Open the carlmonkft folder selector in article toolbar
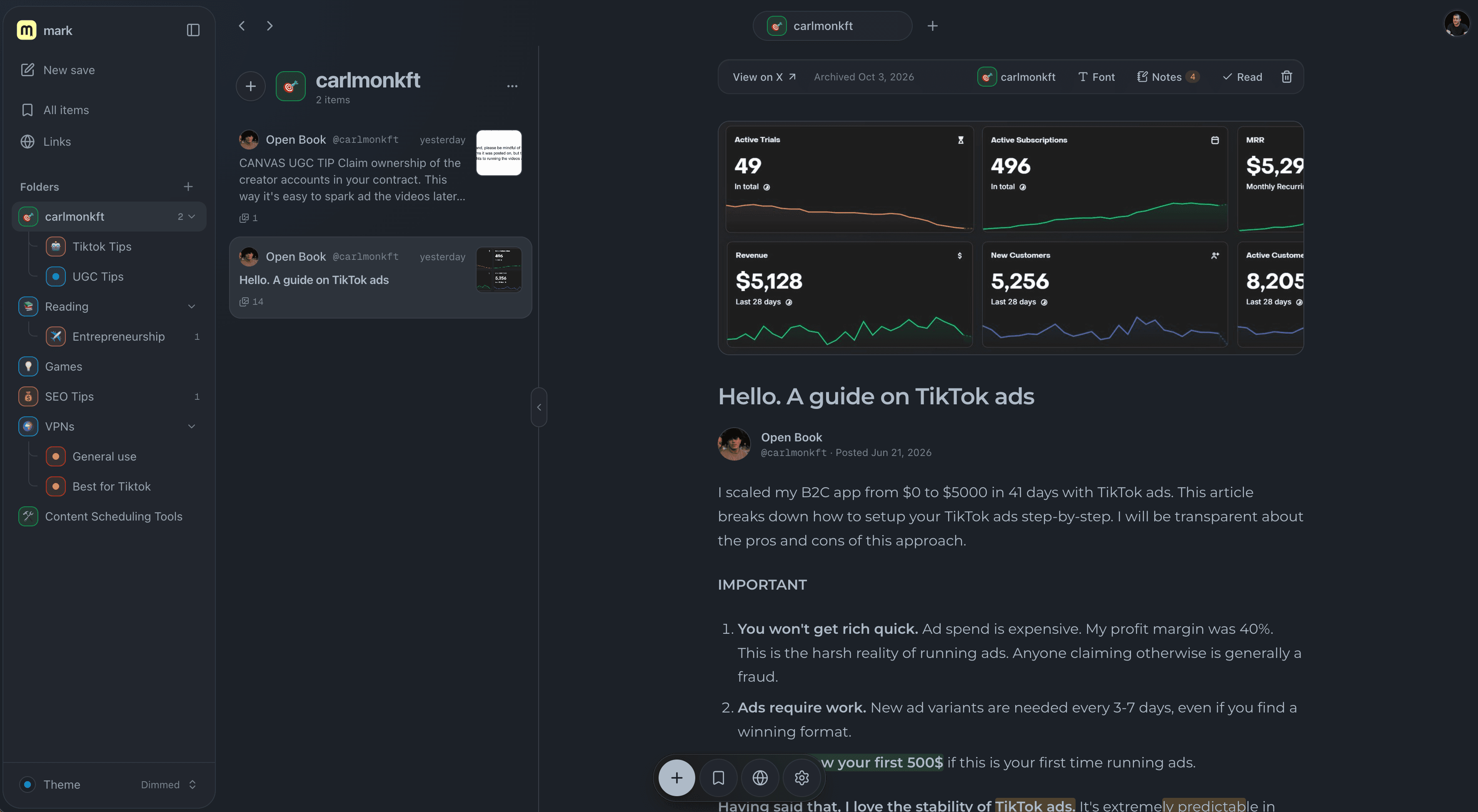Viewport: 1478px width, 812px height. click(1016, 77)
